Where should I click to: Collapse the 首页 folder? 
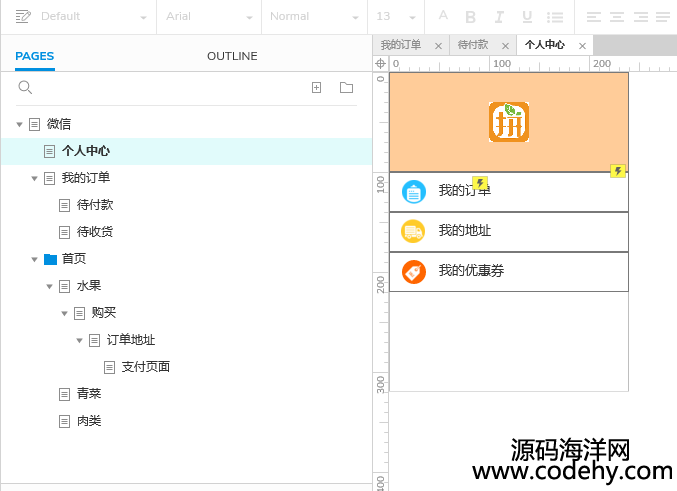[35, 259]
